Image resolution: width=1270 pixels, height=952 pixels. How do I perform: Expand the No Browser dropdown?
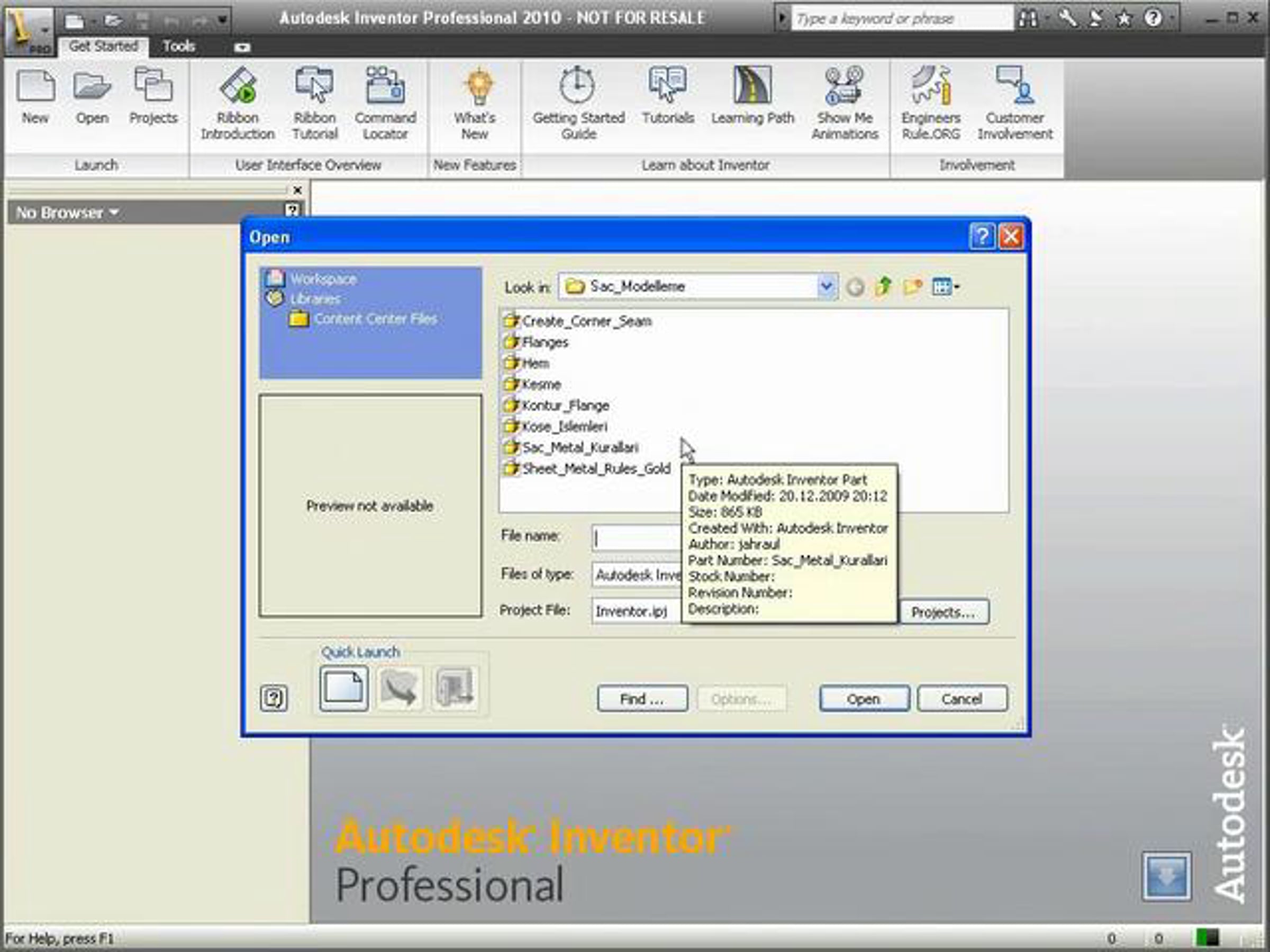click(68, 213)
